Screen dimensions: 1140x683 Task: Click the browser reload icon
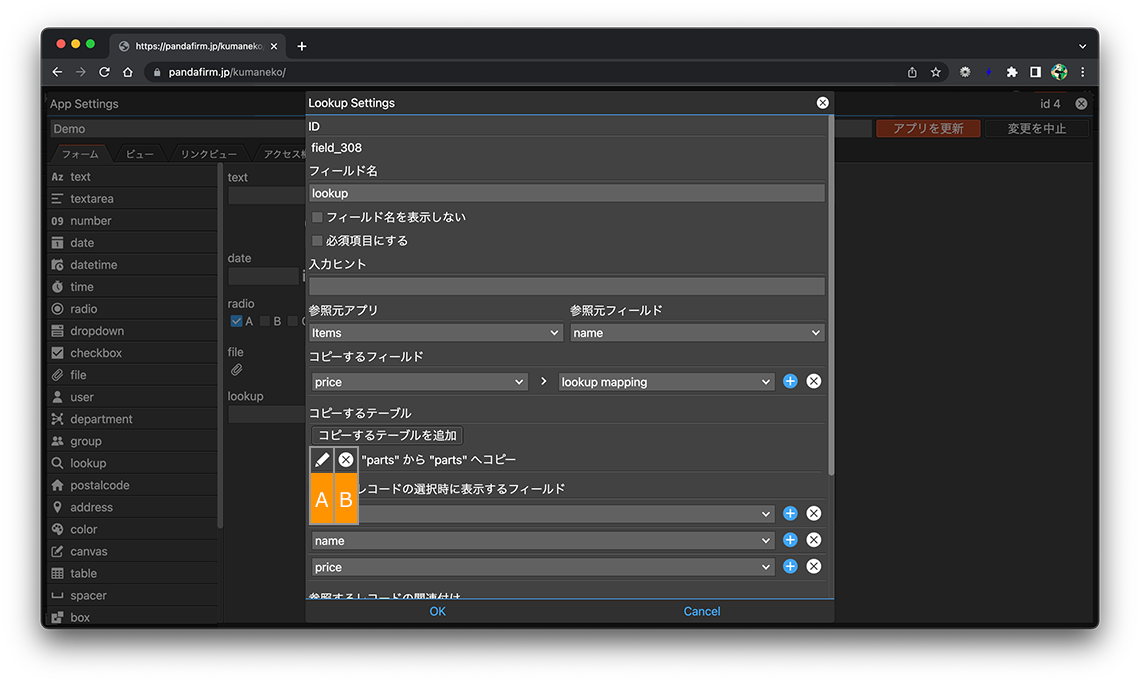pyautogui.click(x=104, y=72)
